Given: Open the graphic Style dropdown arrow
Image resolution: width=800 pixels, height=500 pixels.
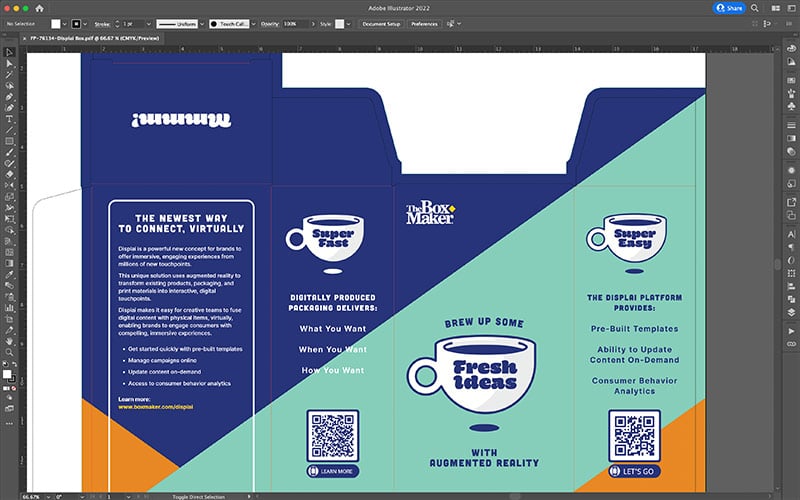Looking at the screenshot, I should [348, 24].
